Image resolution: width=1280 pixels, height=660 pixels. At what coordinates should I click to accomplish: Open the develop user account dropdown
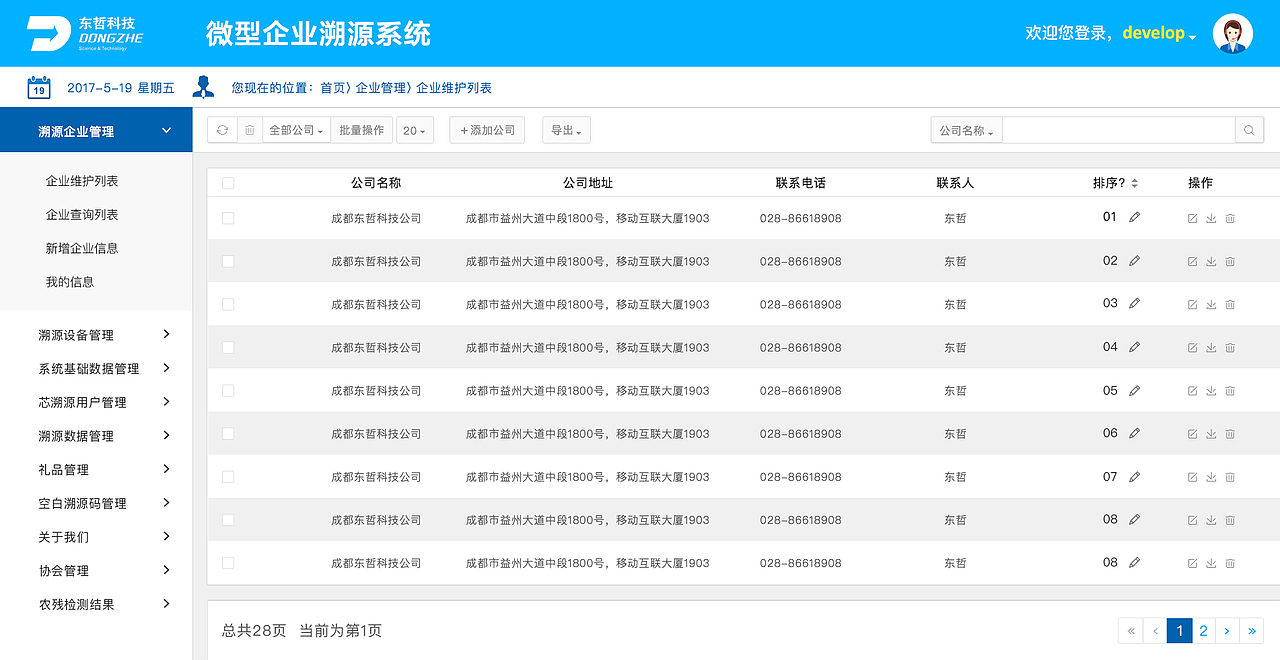[1159, 33]
